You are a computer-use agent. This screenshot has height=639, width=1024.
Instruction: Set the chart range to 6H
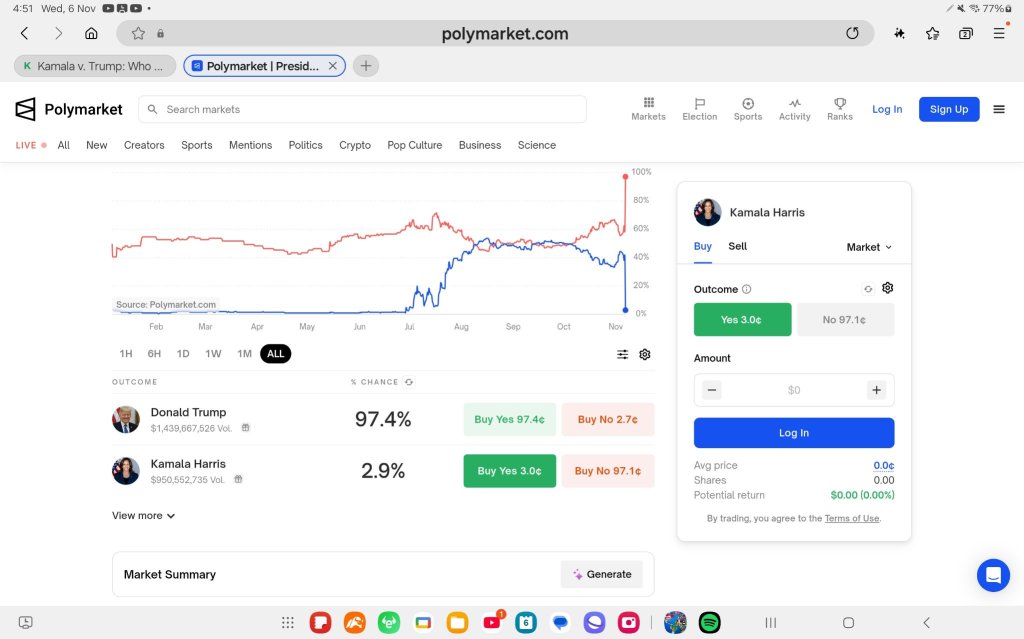click(x=154, y=353)
